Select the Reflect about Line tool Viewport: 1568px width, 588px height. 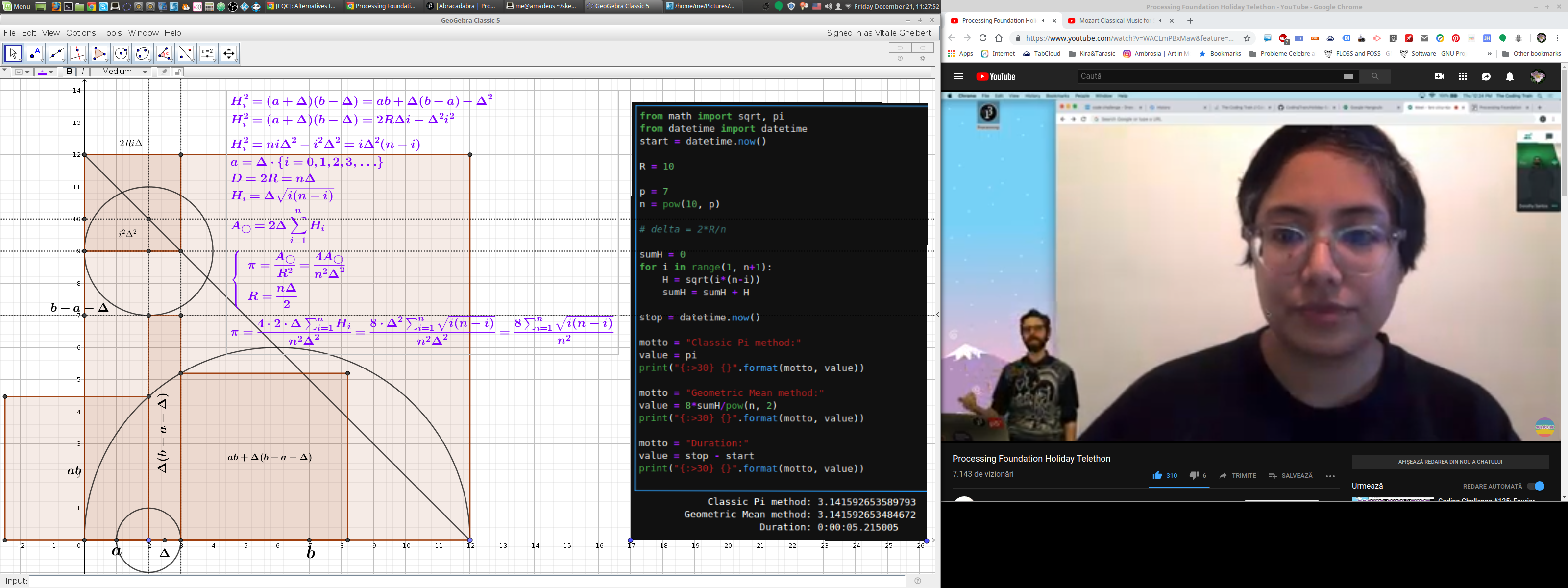[186, 53]
